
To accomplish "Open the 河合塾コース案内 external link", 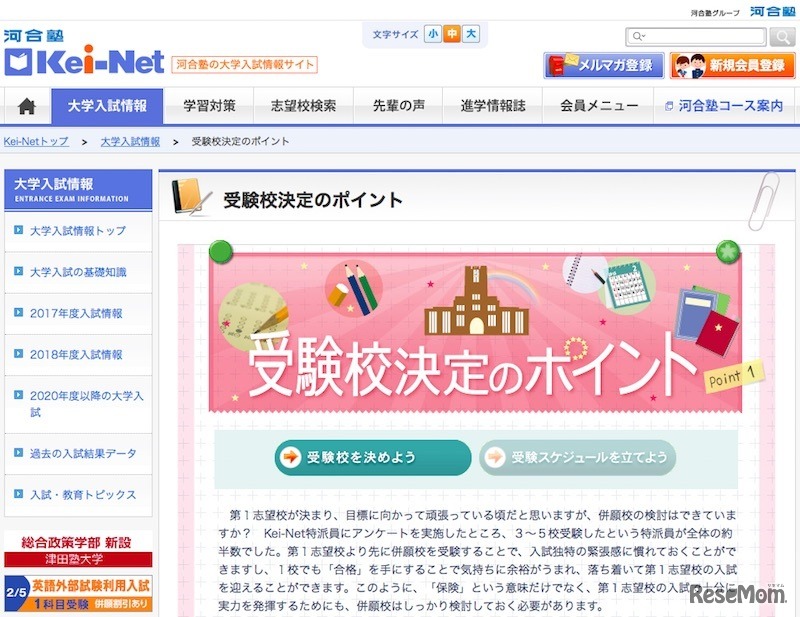I will point(724,106).
